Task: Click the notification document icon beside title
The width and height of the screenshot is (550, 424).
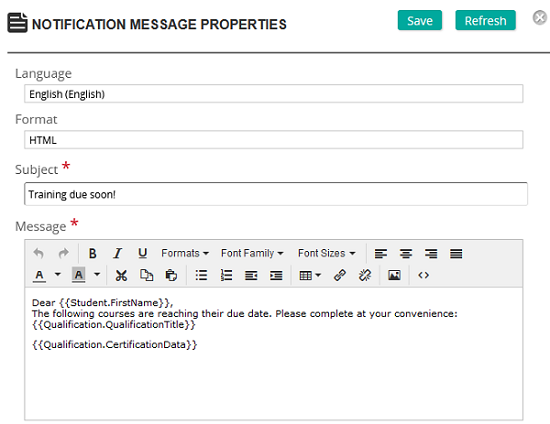Action: pos(17,23)
